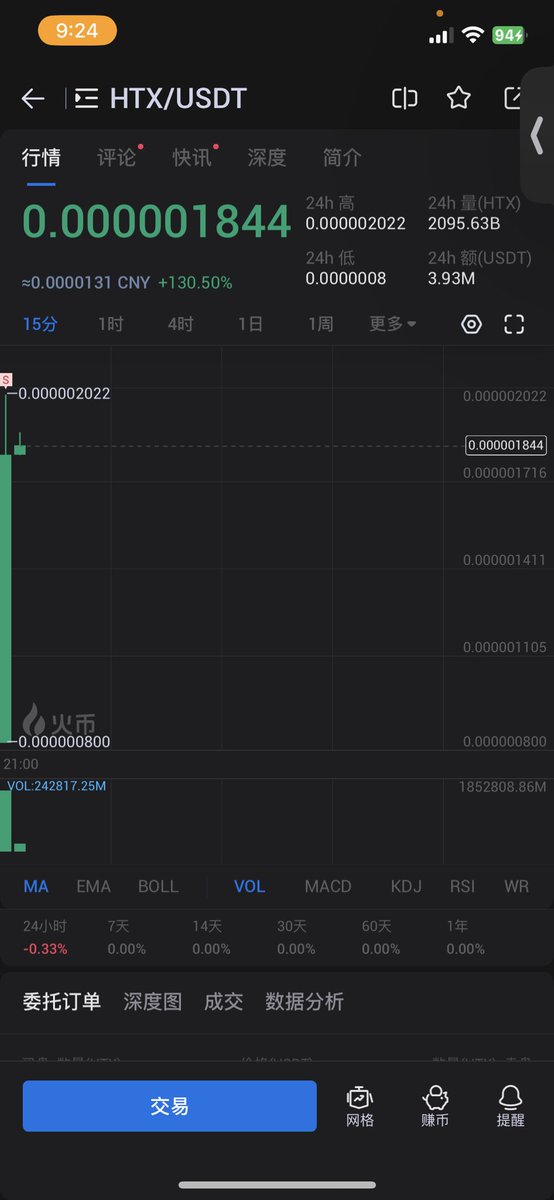This screenshot has width=554, height=1200.
Task: Tap the VOL:242817.25M label
Action: pyautogui.click(x=57, y=786)
